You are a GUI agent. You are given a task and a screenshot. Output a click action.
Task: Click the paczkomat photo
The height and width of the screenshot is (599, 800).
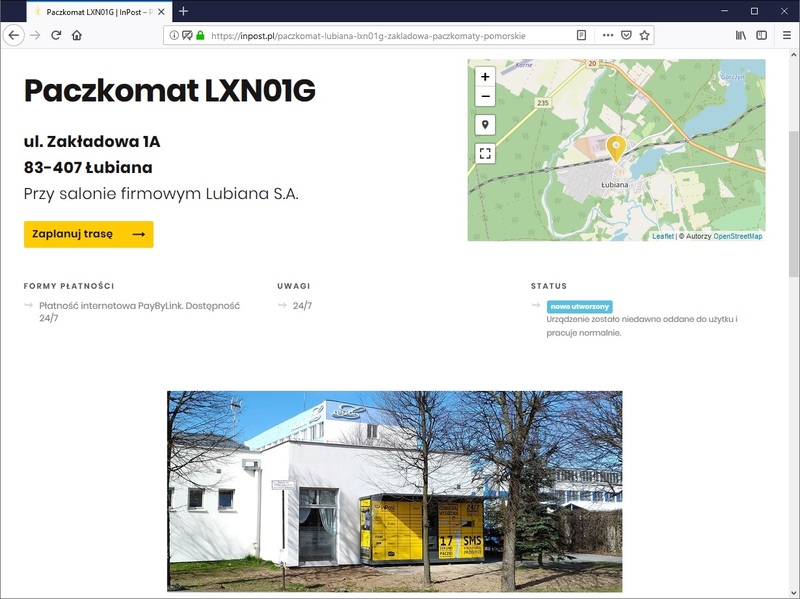pyautogui.click(x=394, y=491)
